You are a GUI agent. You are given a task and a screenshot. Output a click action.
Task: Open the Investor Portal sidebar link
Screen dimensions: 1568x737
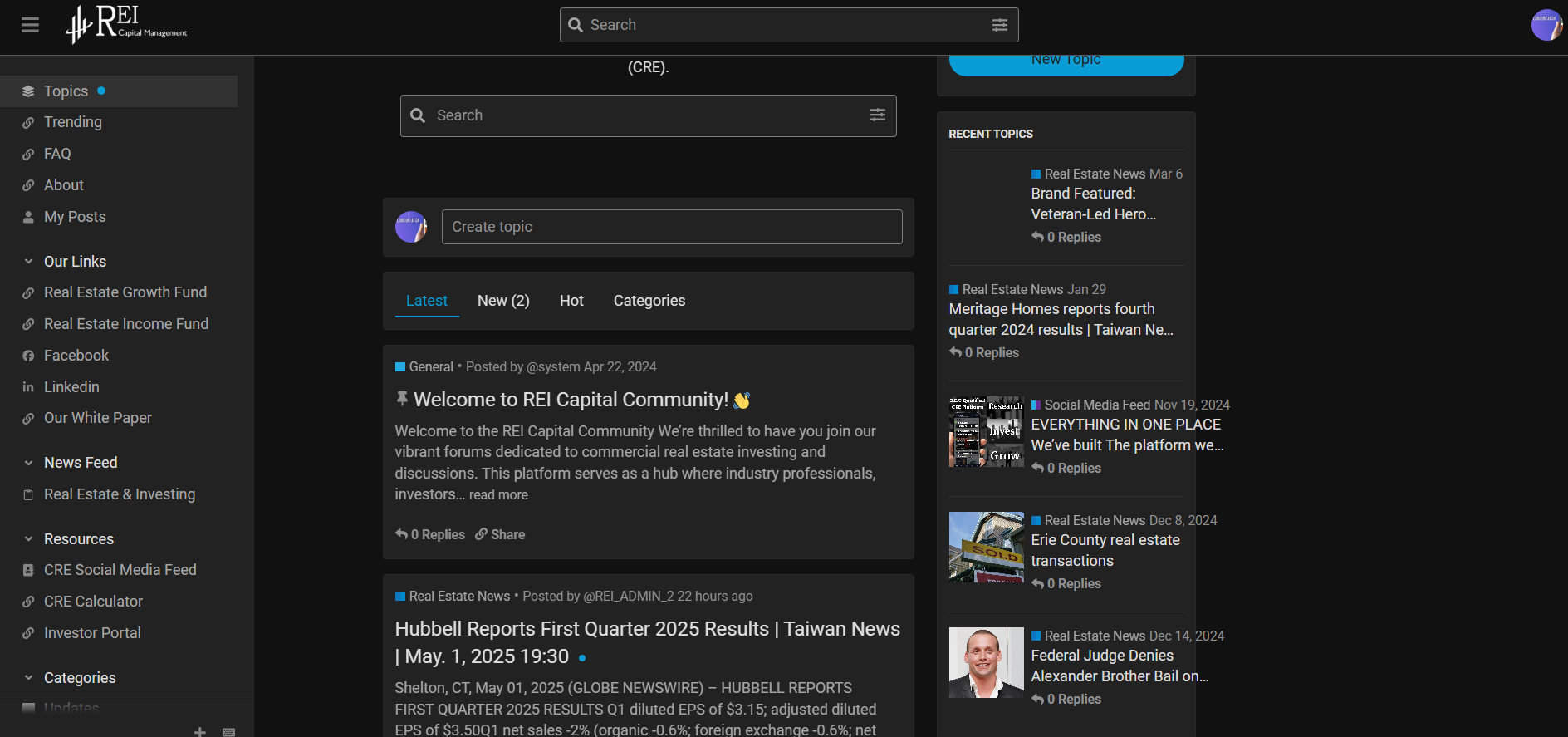92,633
